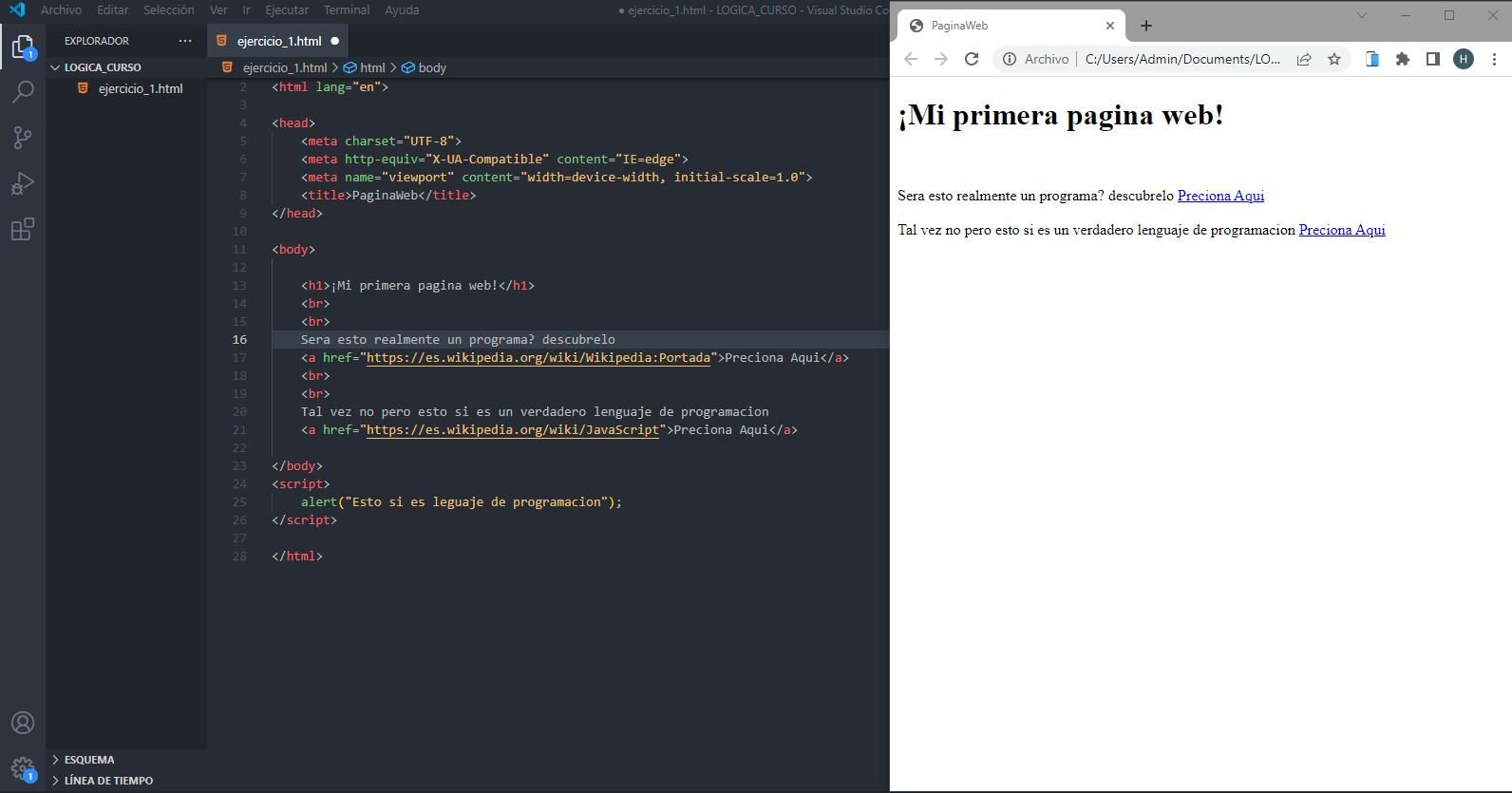Click the alert code line 25

(x=462, y=501)
